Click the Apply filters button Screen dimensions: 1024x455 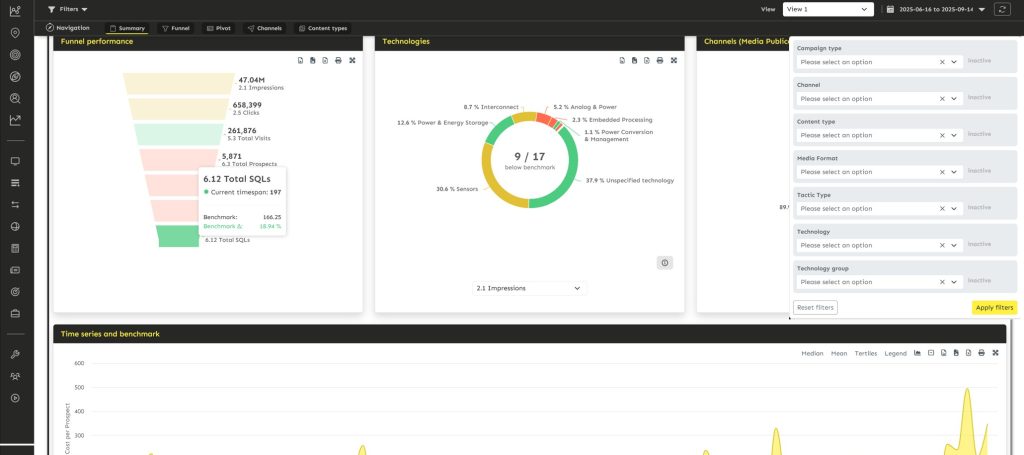point(994,307)
